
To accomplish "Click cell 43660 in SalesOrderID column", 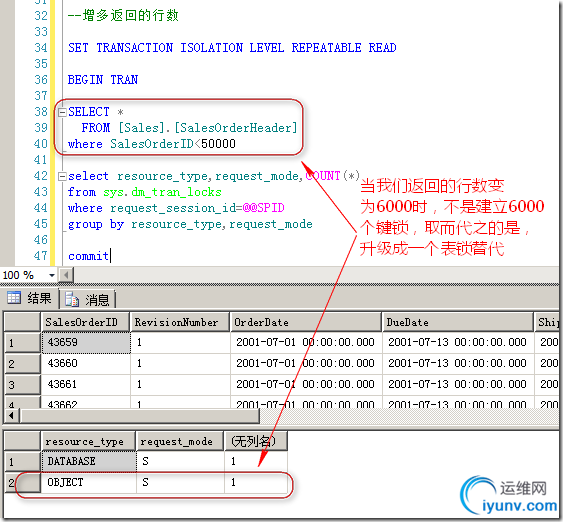I will (86, 363).
